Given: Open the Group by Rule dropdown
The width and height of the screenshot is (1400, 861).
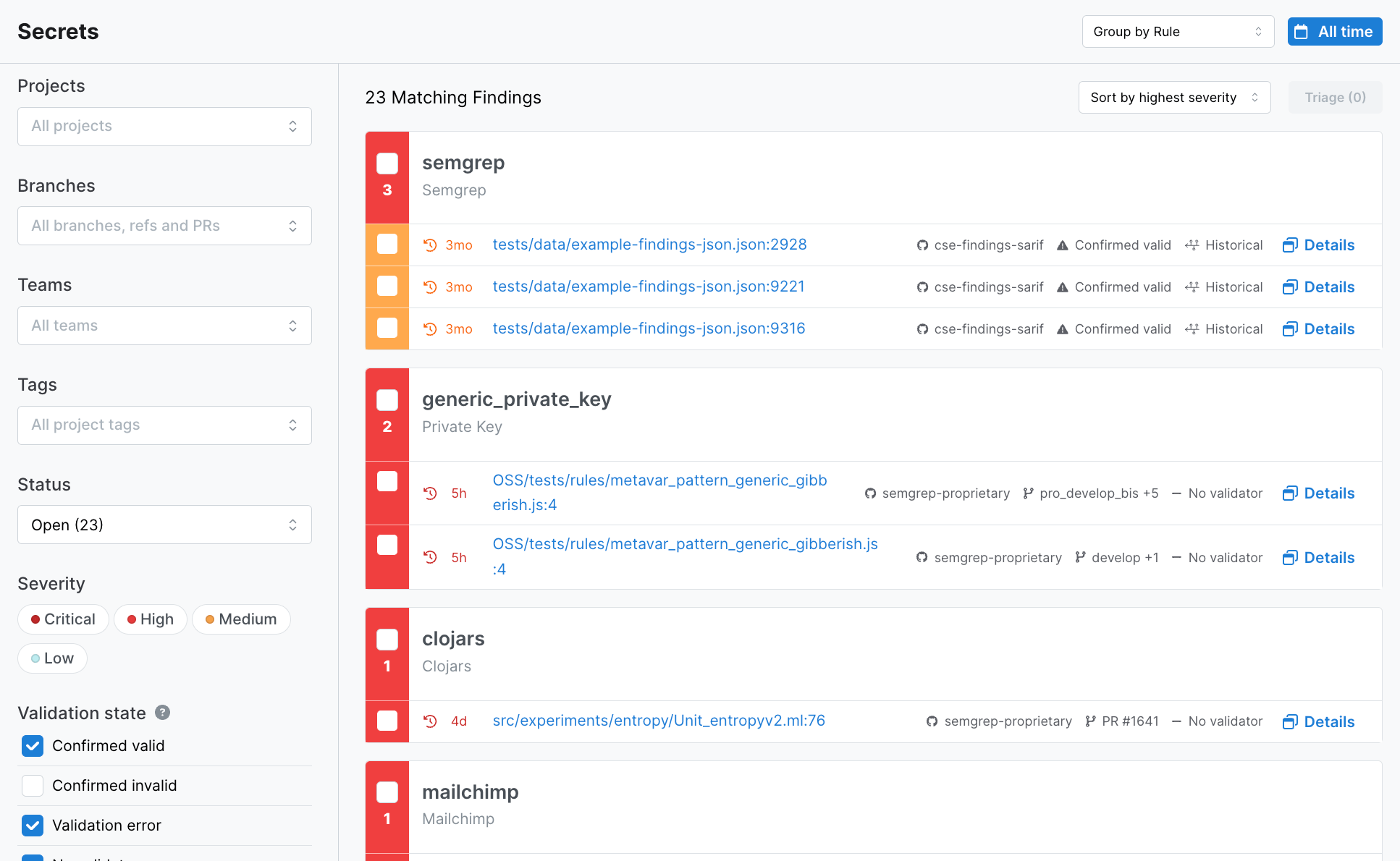Looking at the screenshot, I should [x=1178, y=32].
